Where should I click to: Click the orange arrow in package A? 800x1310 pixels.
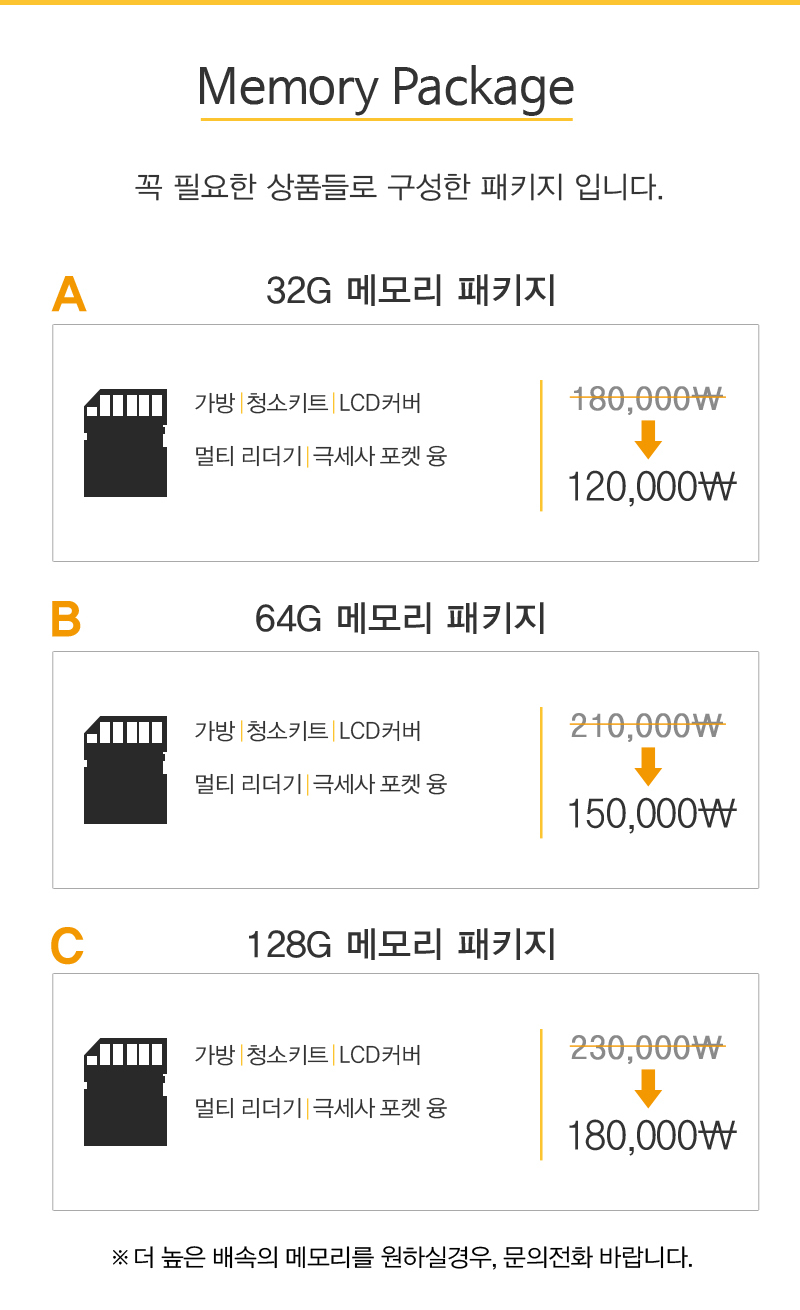coord(649,440)
